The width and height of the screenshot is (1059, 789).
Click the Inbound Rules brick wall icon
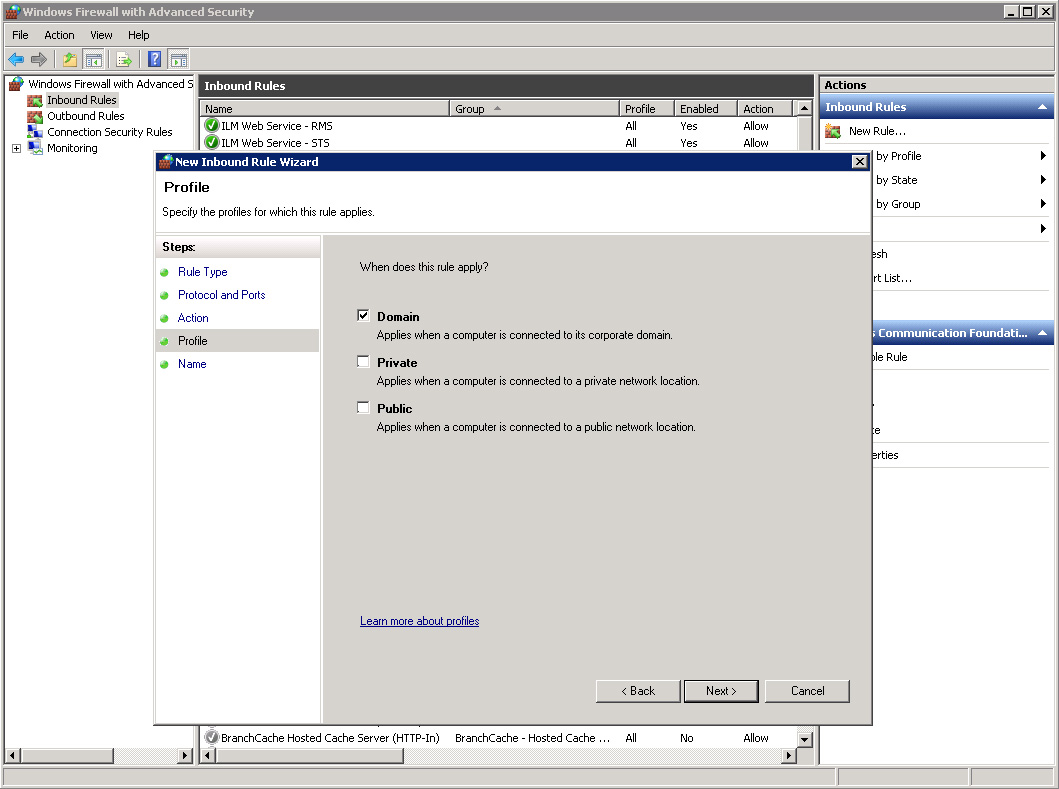click(x=34, y=101)
